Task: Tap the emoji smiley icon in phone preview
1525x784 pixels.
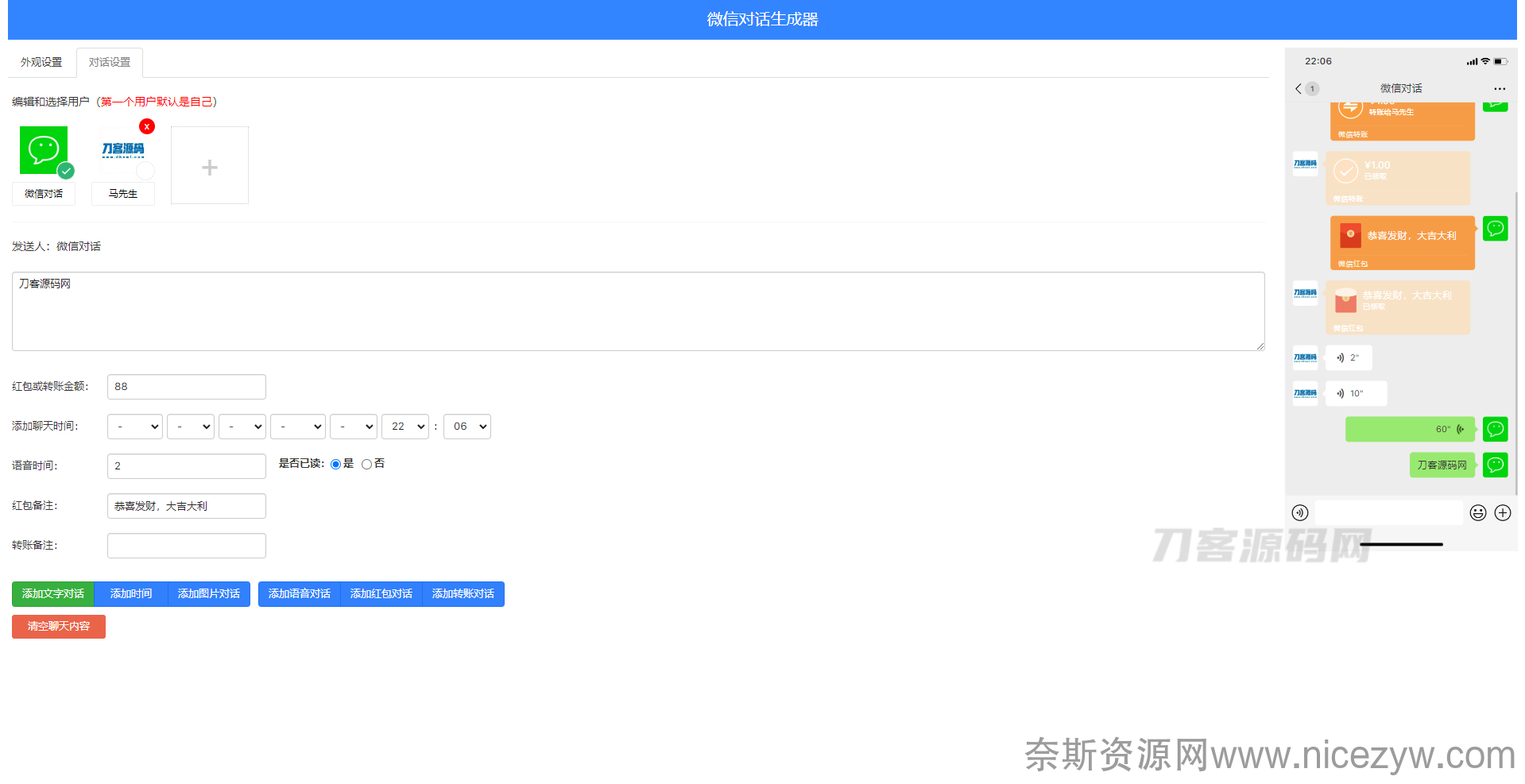Action: (x=1478, y=513)
